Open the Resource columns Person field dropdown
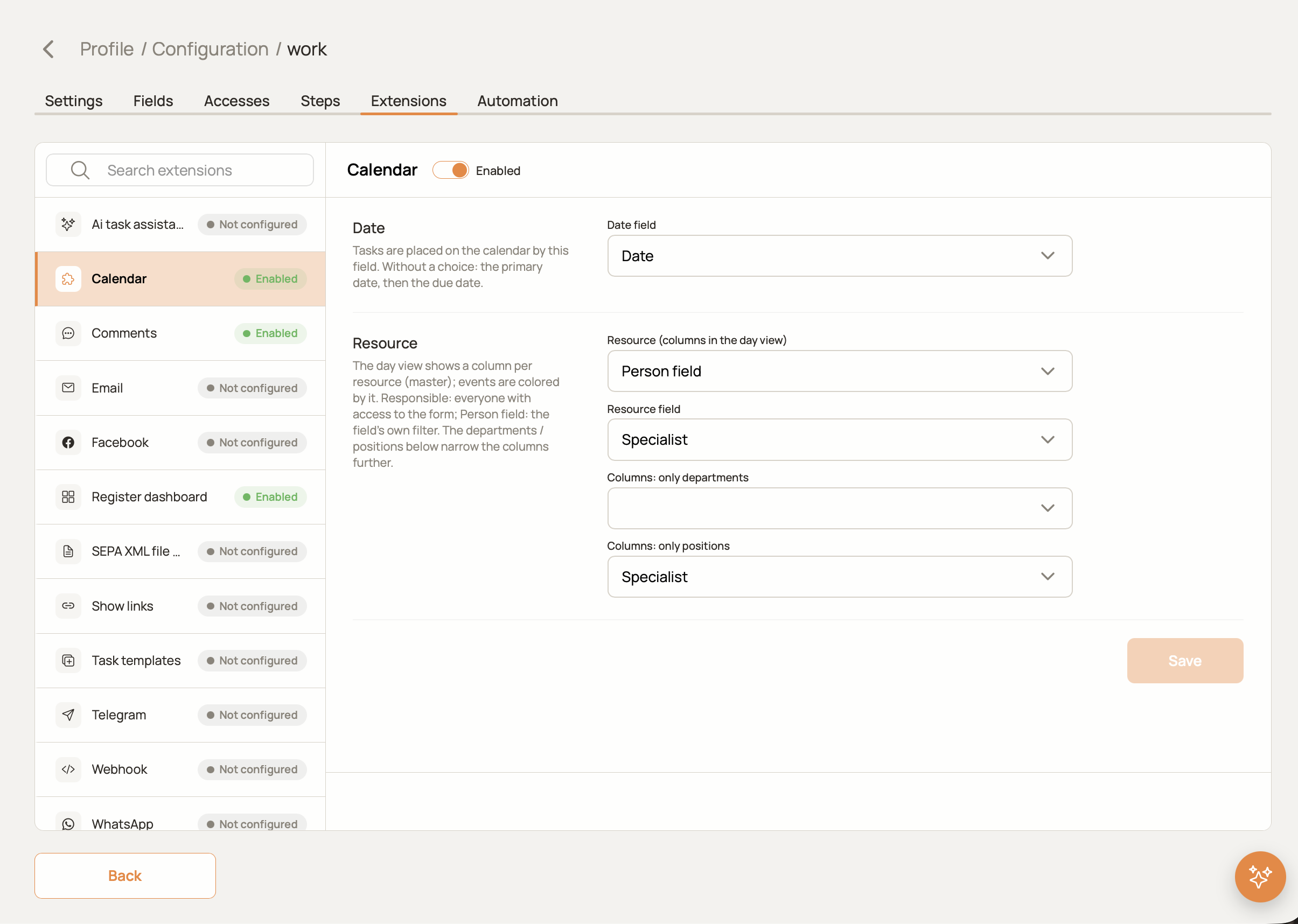 point(840,371)
